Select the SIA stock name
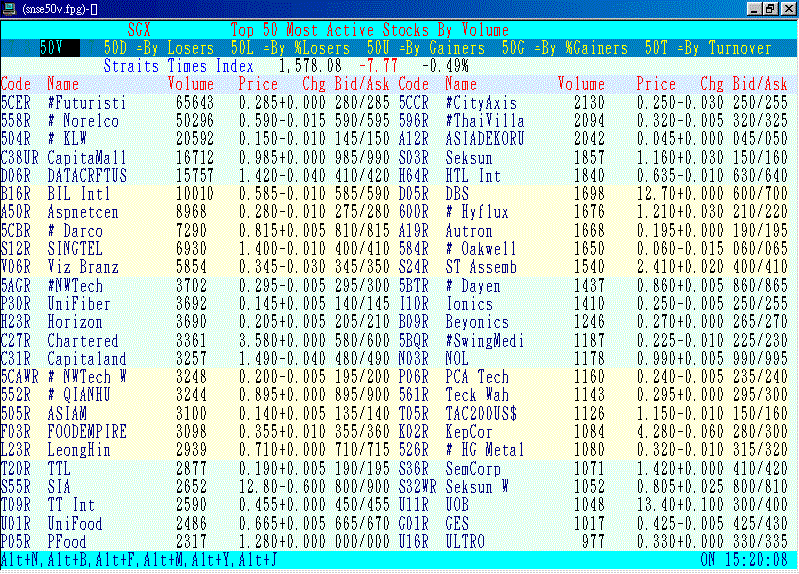This screenshot has width=799, height=574. pyautogui.click(x=59, y=487)
